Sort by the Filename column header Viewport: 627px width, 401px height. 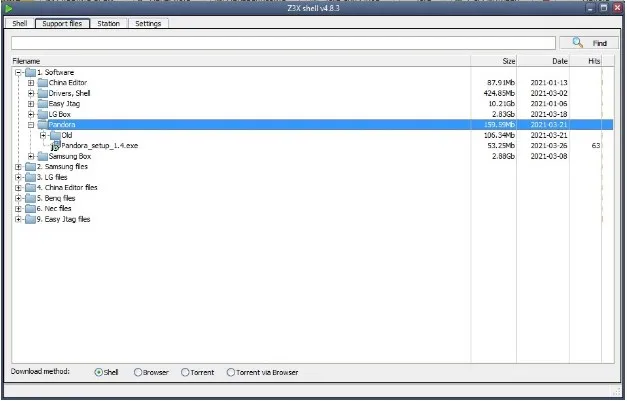[241, 61]
